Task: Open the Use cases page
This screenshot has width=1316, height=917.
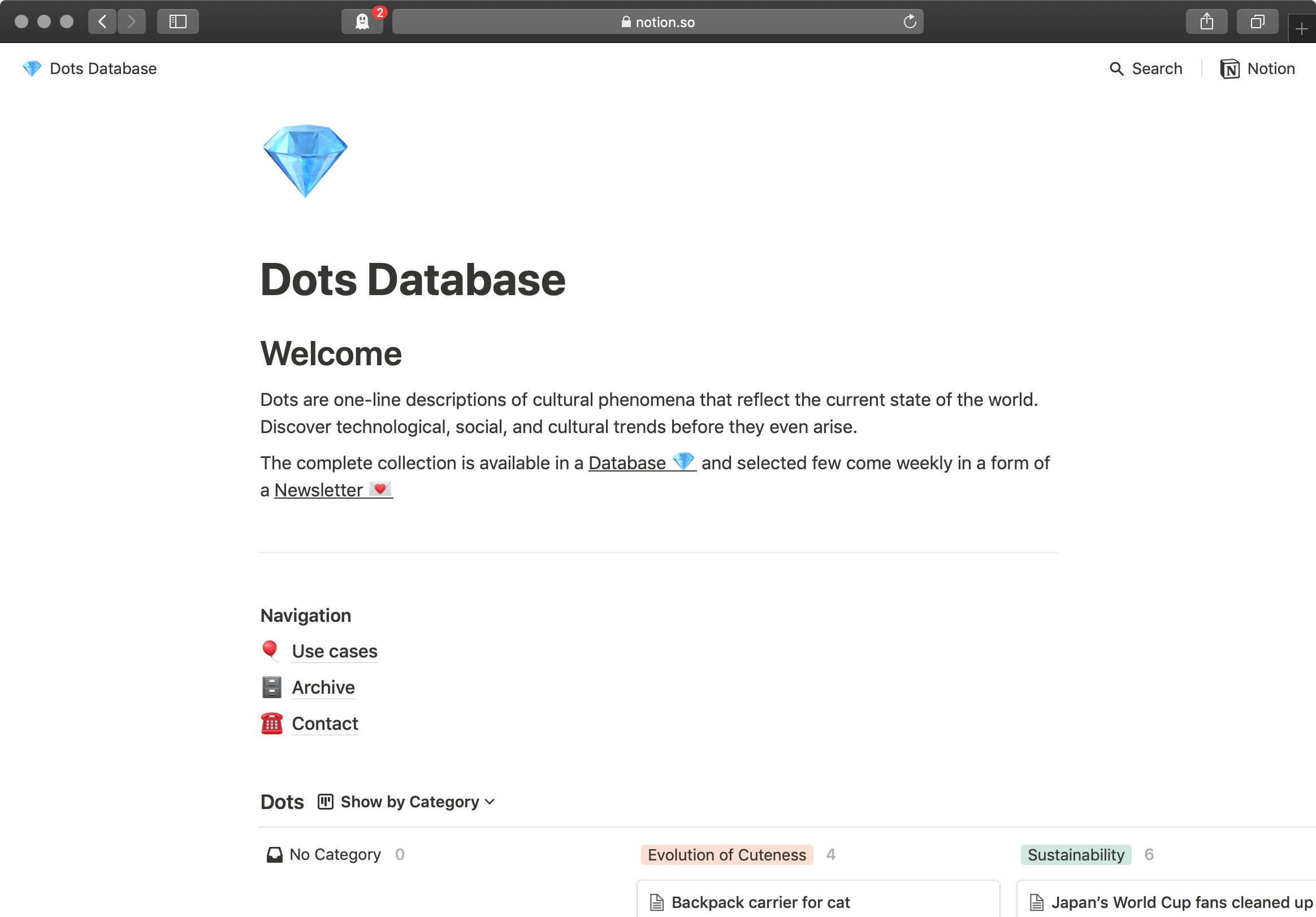Action: tap(334, 651)
